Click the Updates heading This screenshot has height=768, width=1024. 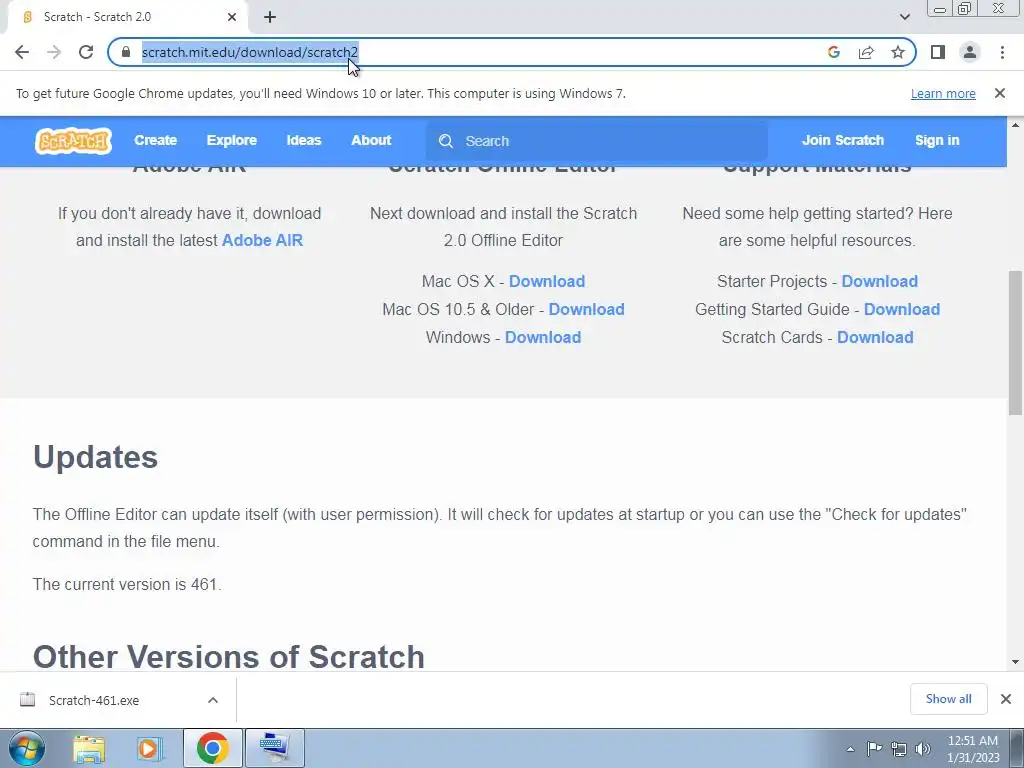click(x=95, y=456)
